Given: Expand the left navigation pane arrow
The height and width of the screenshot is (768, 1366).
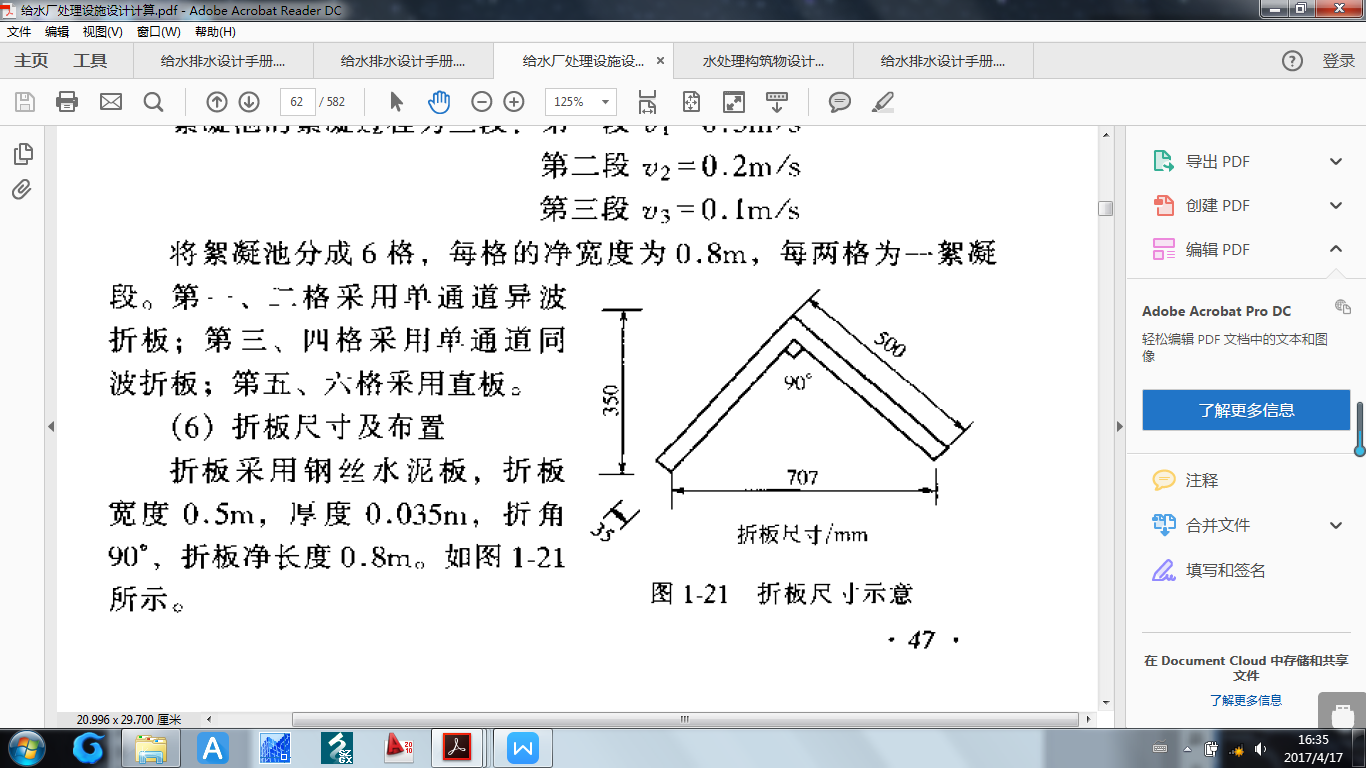Looking at the screenshot, I should [51, 427].
